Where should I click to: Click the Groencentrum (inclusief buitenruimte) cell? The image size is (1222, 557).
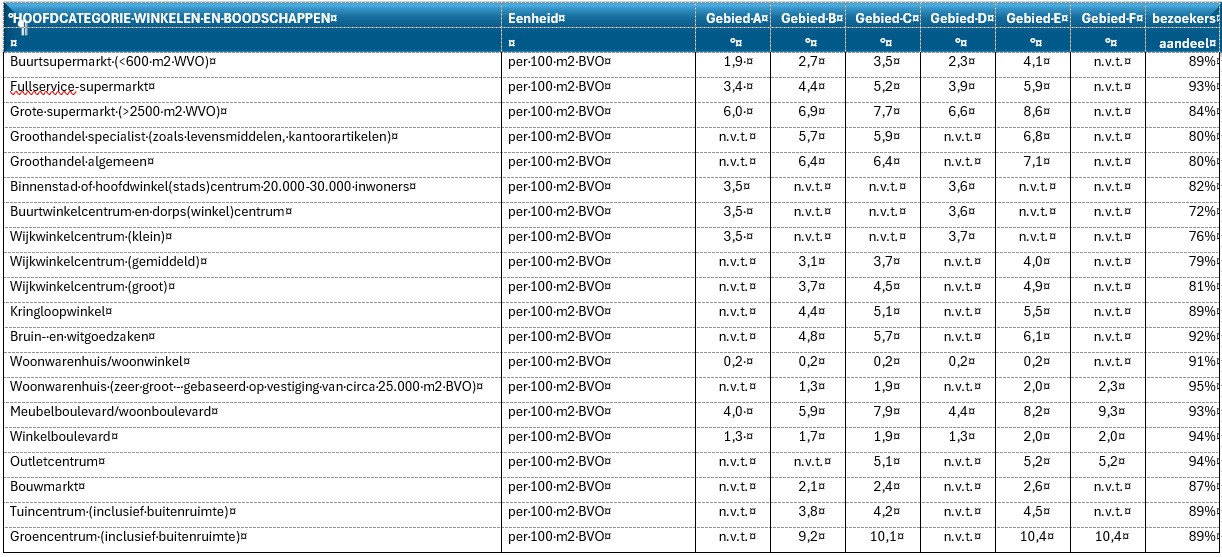coord(127,536)
